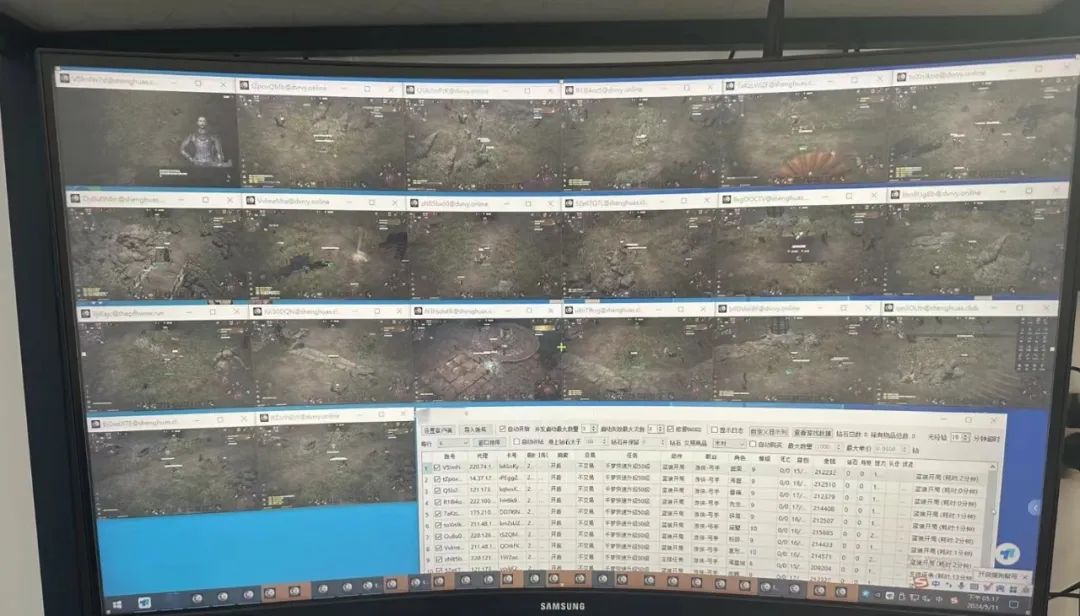Screen dimensions: 1080x616
Task: Toggle the 自动购买 checkbox
Action: 753,444
